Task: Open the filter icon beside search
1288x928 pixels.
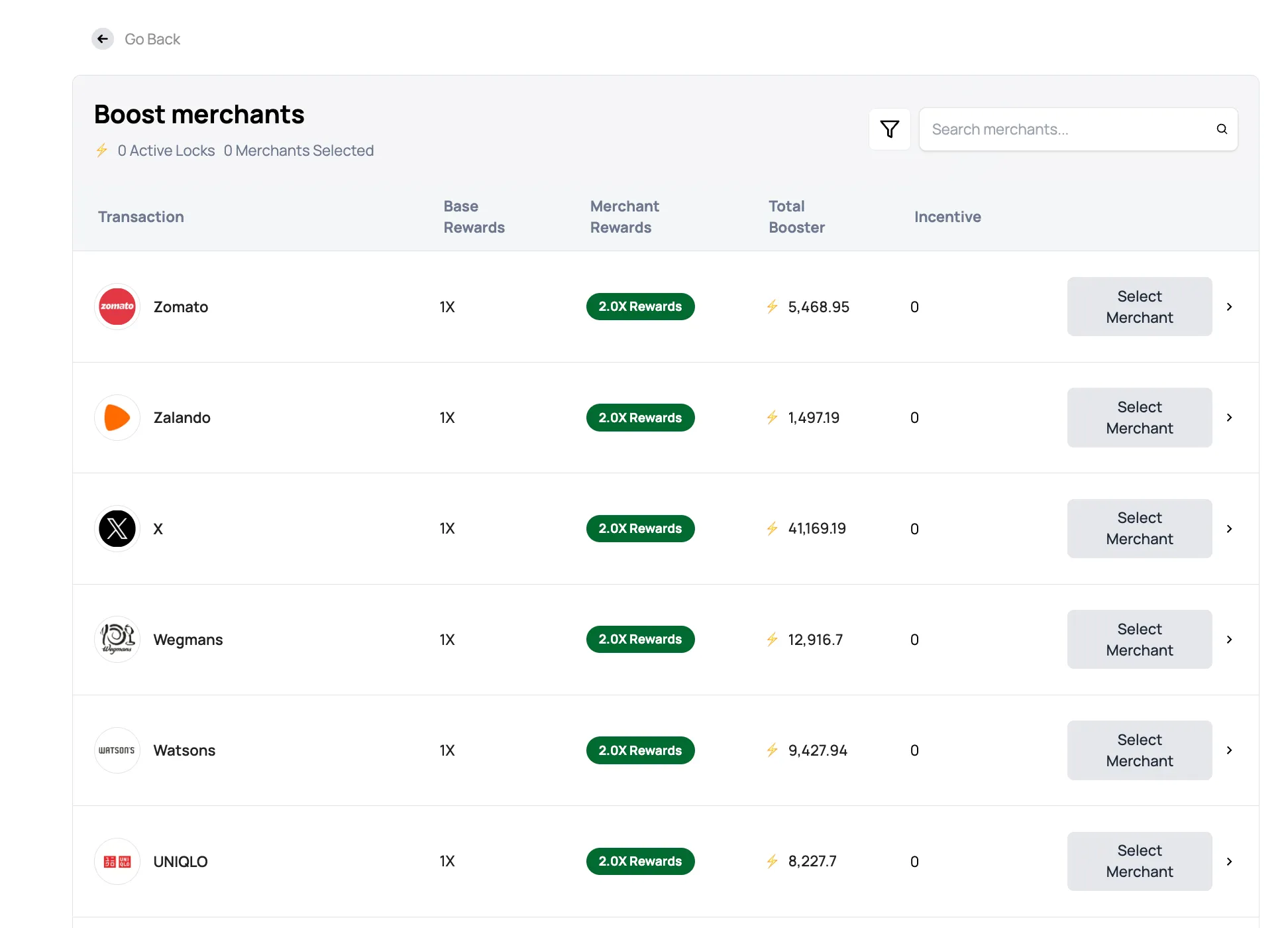Action: (x=890, y=129)
